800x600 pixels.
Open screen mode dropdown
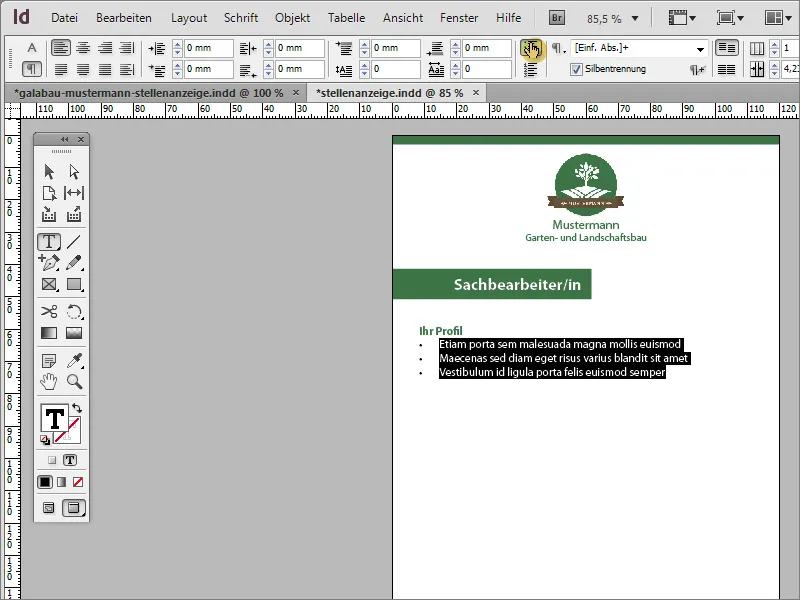pyautogui.click(x=730, y=18)
